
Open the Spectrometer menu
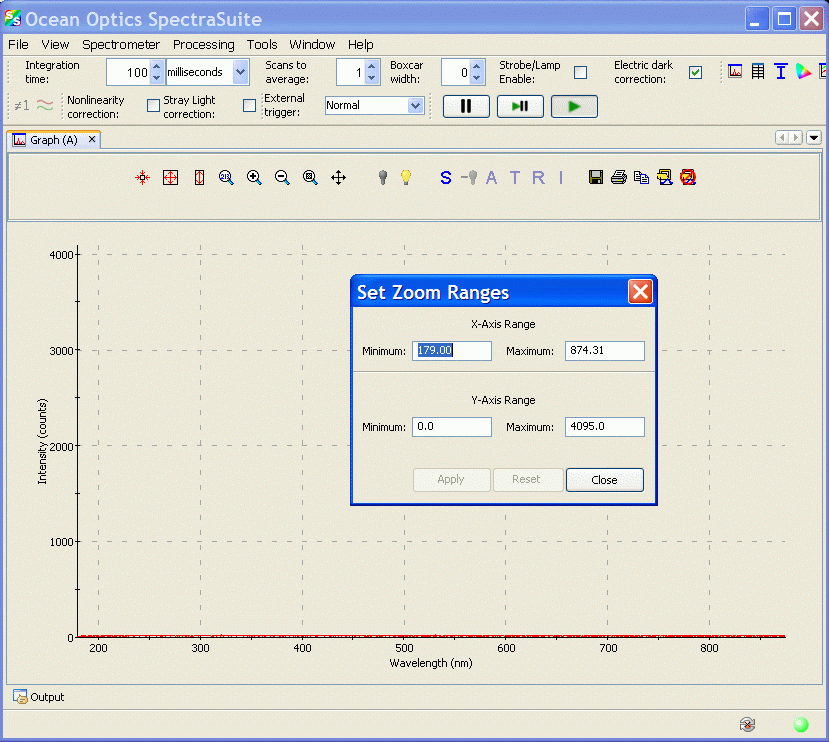[x=121, y=44]
